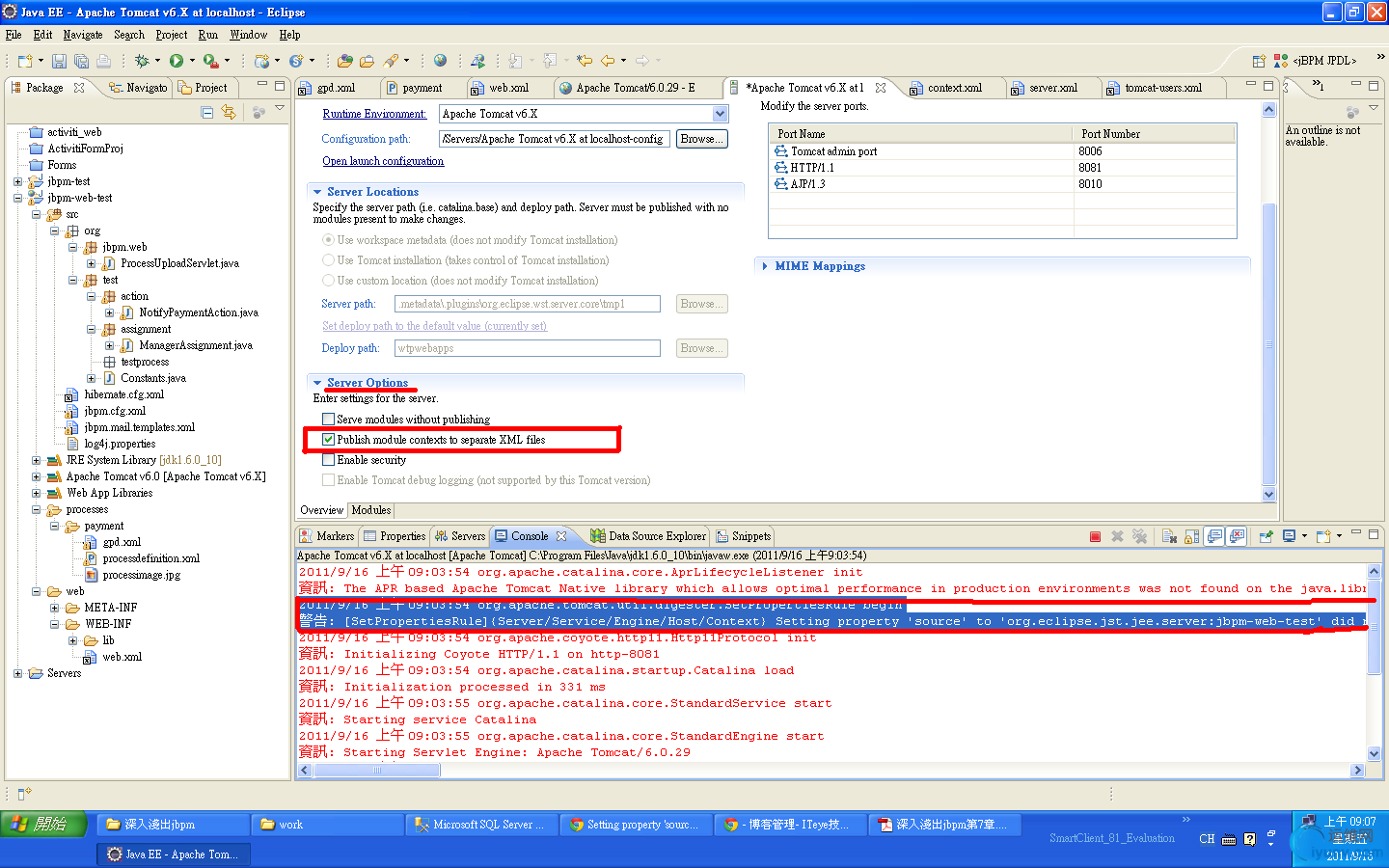Click Browse next to Configuration path

tap(701, 139)
